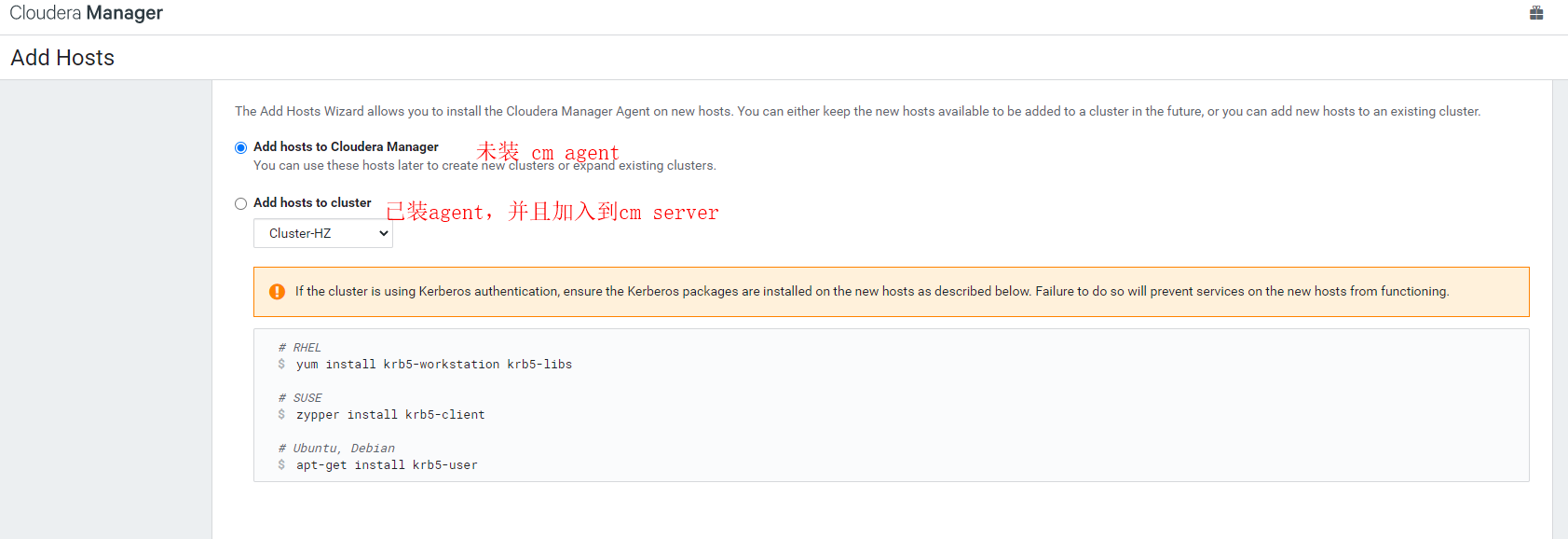Select "Add hosts to cluster" radio button
The width and height of the screenshot is (1568, 539).
241,203
